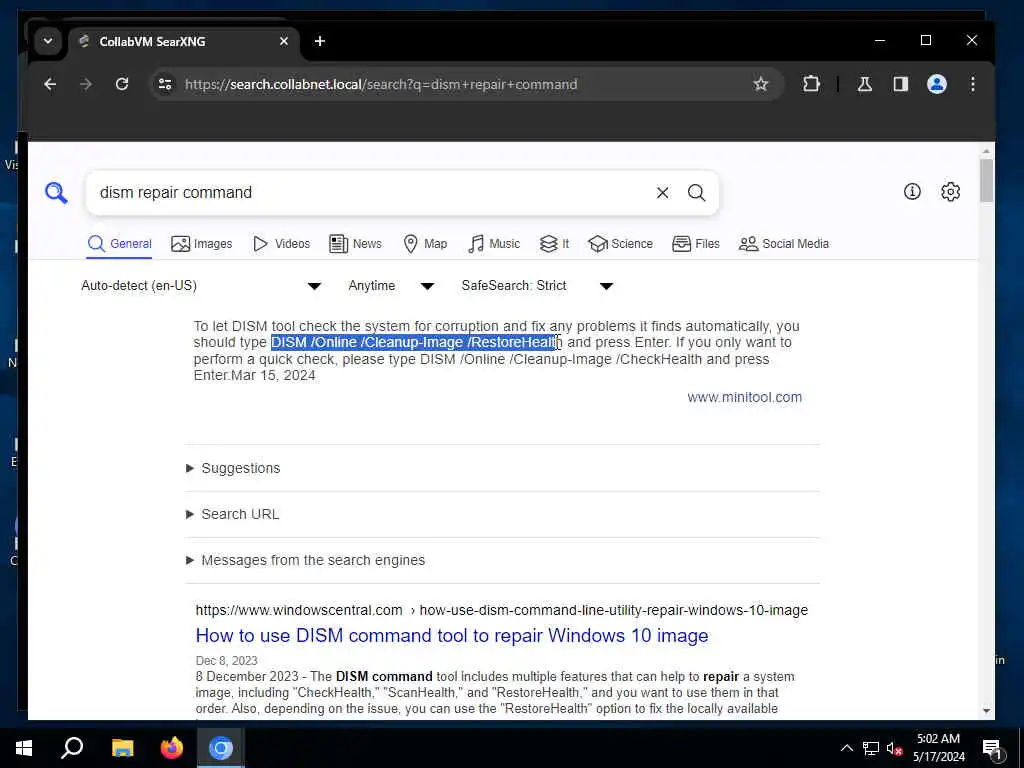The height and width of the screenshot is (768, 1024).
Task: Switch to the News category
Action: tap(355, 244)
